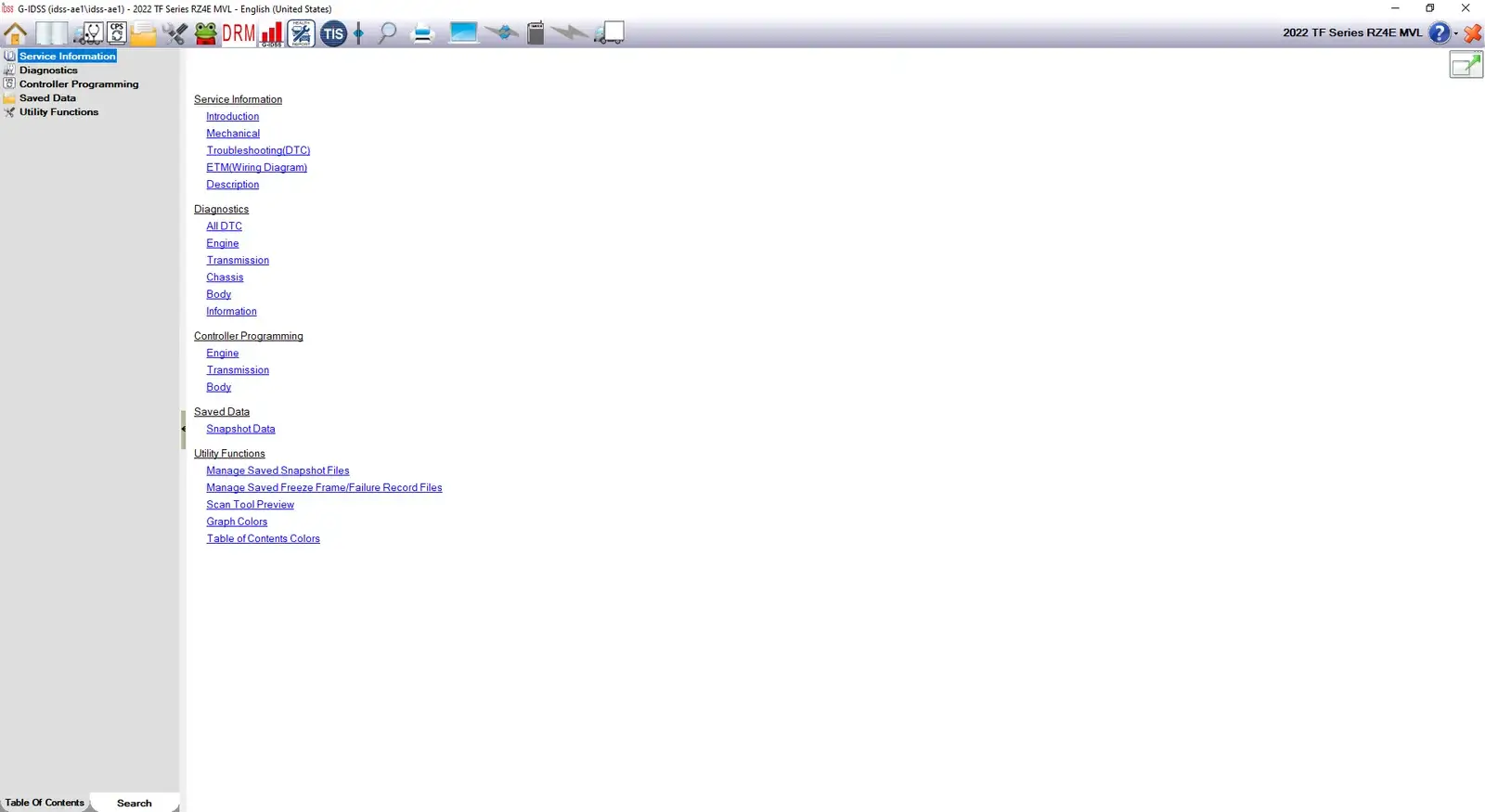
Task: Open the green frog icon
Action: [206, 34]
